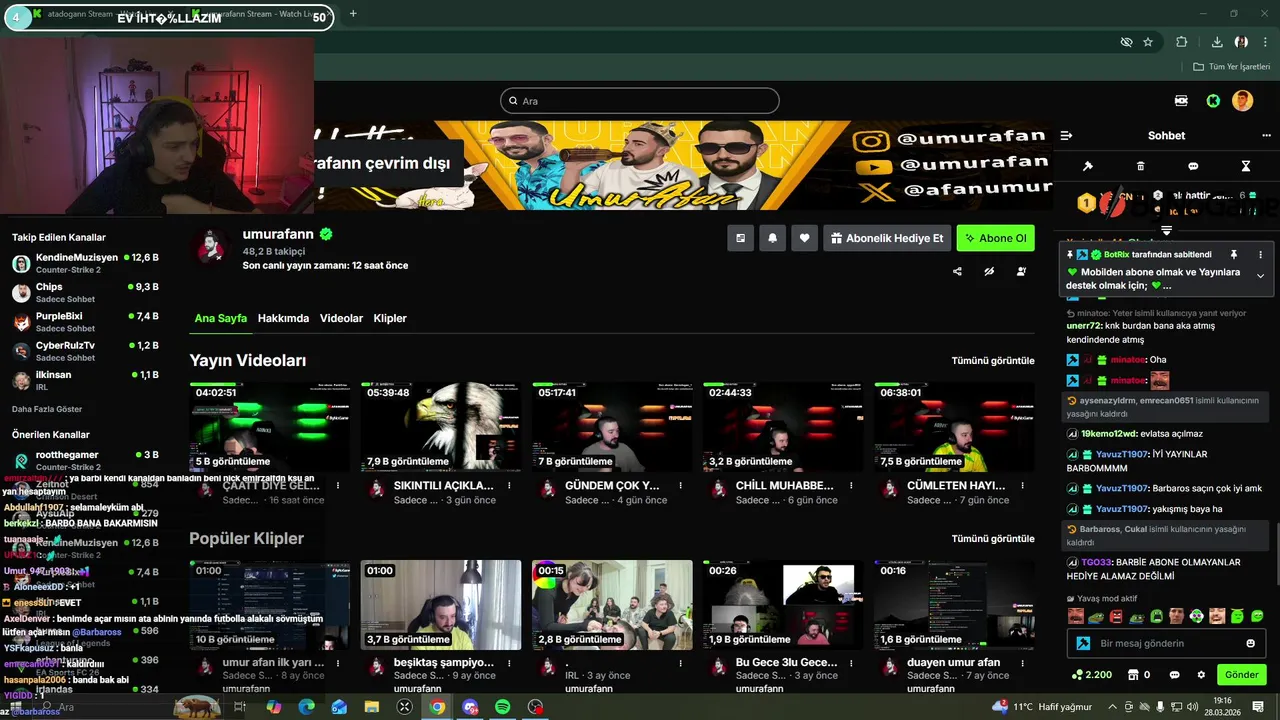Toggle the crossed-eye hide icon
The height and width of the screenshot is (720, 1280).
tap(989, 272)
